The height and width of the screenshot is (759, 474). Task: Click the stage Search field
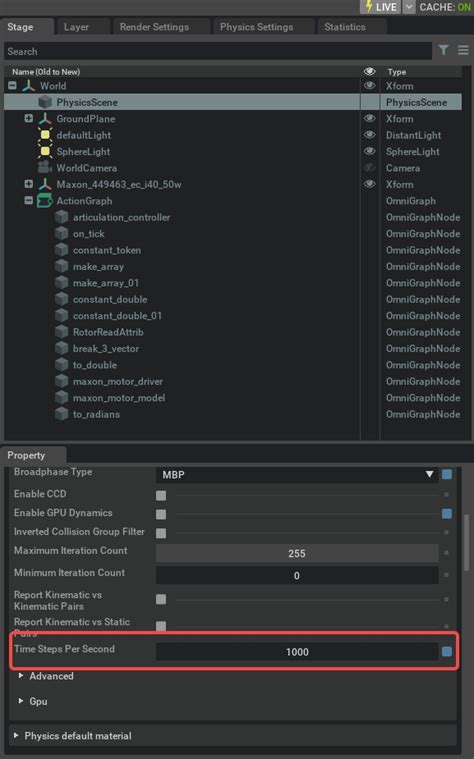click(218, 51)
